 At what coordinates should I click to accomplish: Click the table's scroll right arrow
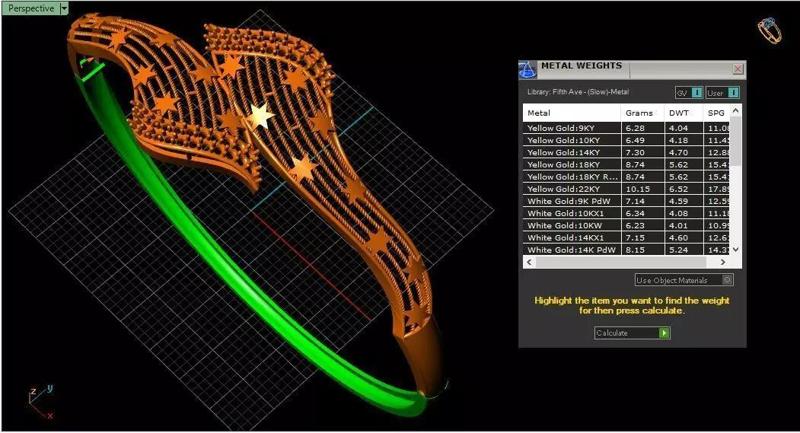pyautogui.click(x=722, y=262)
